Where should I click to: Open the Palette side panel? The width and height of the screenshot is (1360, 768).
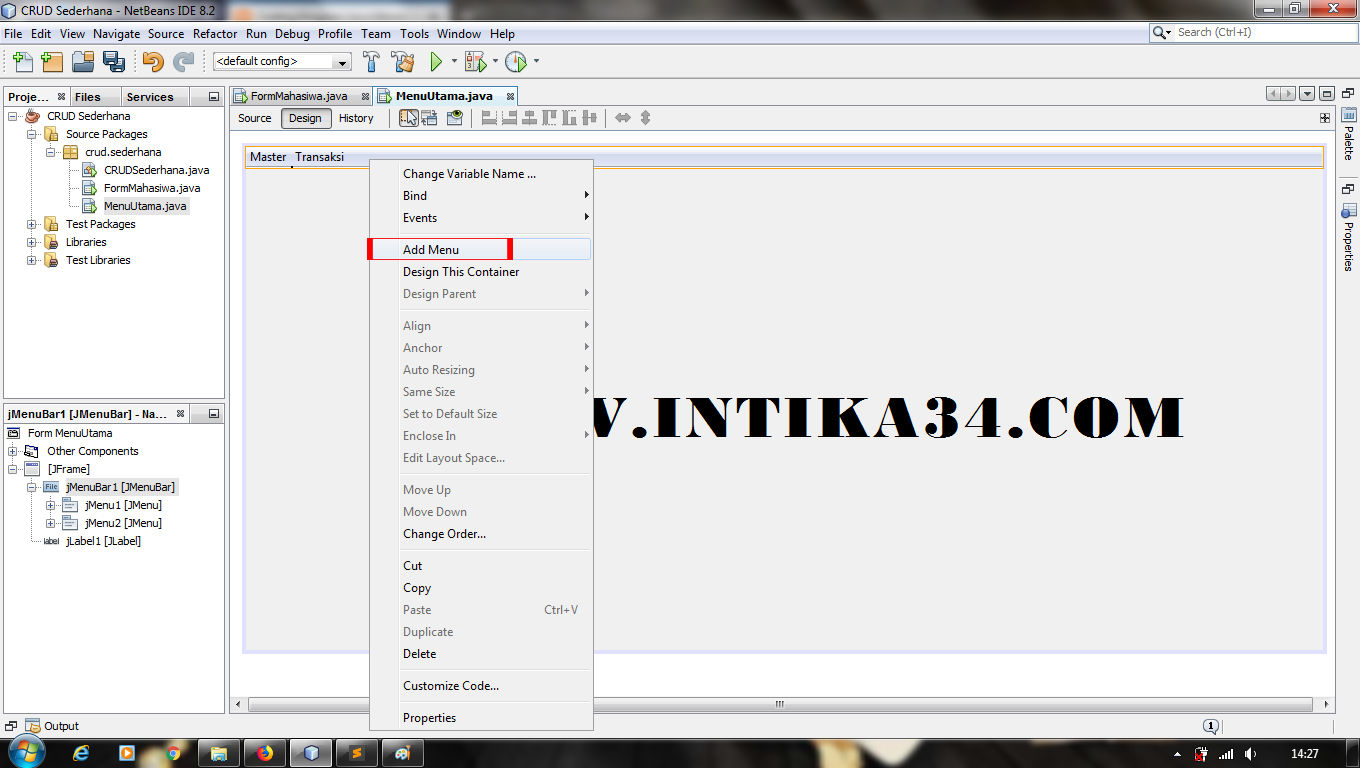[1348, 133]
